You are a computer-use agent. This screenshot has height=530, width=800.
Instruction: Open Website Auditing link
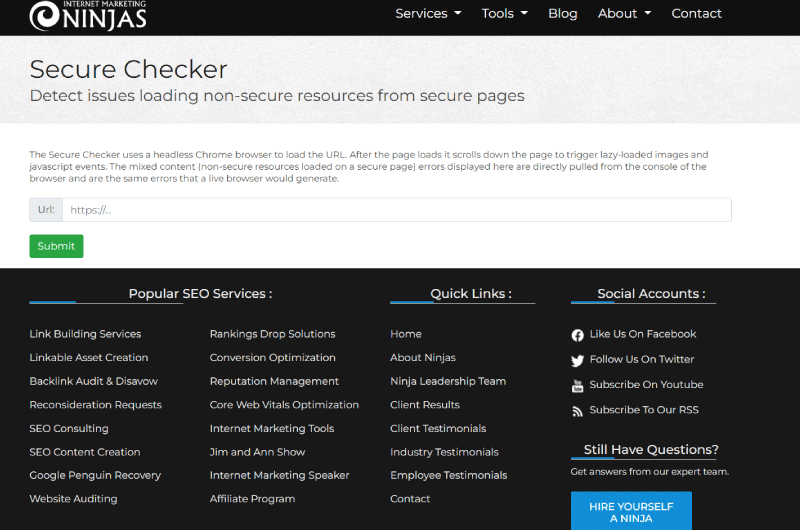point(73,499)
